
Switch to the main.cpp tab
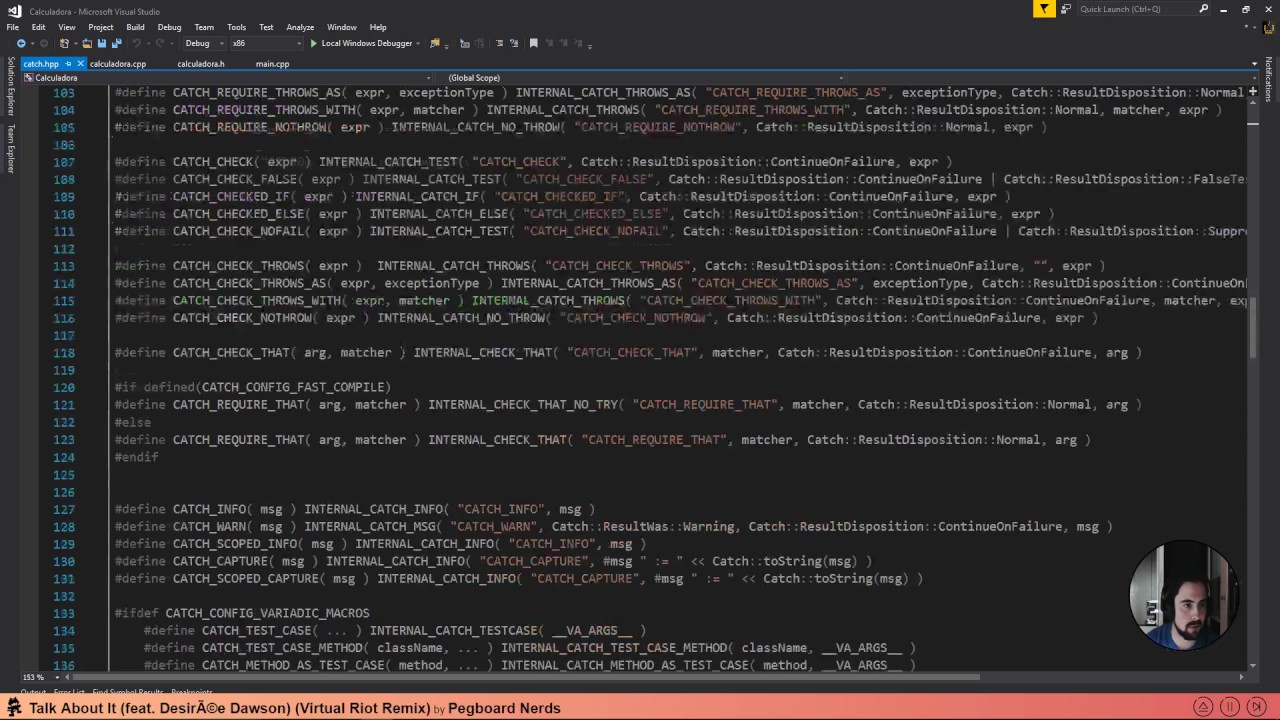point(272,64)
